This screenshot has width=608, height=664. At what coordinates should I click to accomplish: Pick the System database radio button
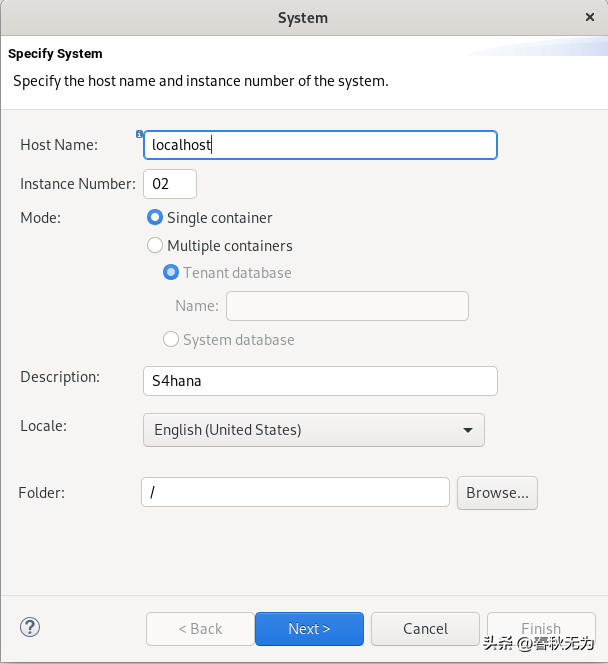(171, 340)
